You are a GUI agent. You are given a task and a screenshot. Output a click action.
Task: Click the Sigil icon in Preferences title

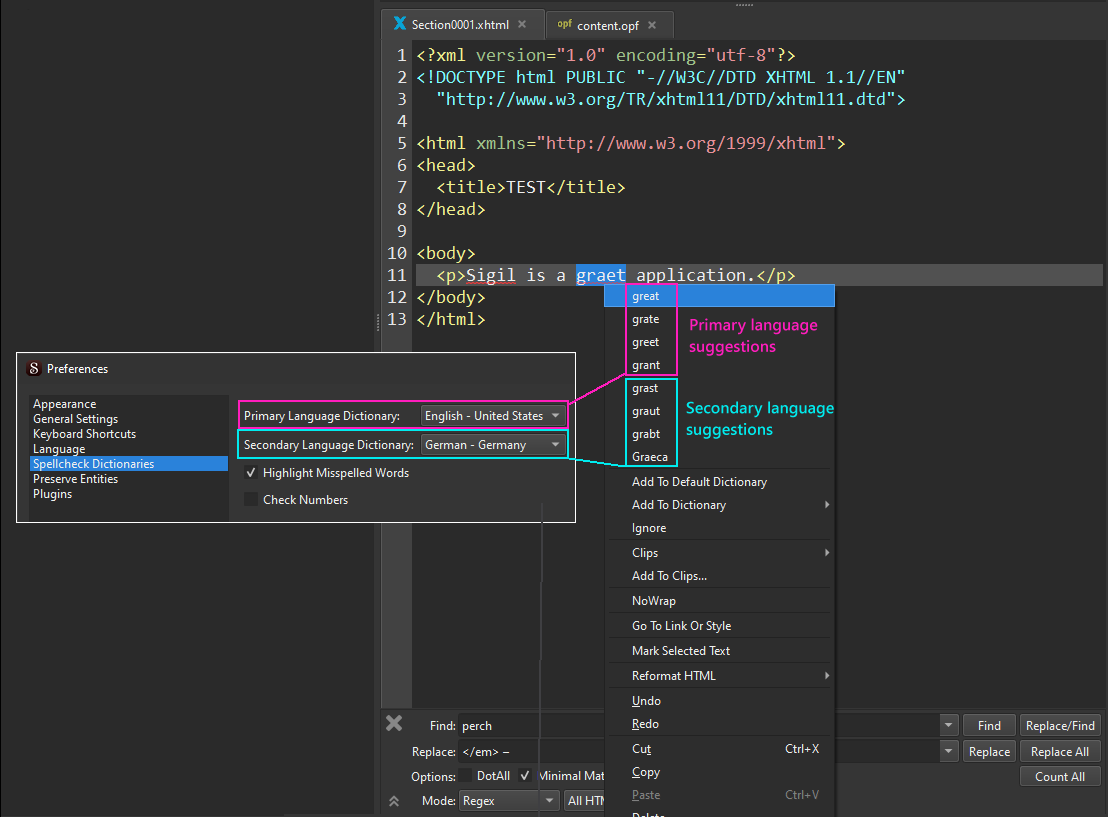pyautogui.click(x=34, y=369)
